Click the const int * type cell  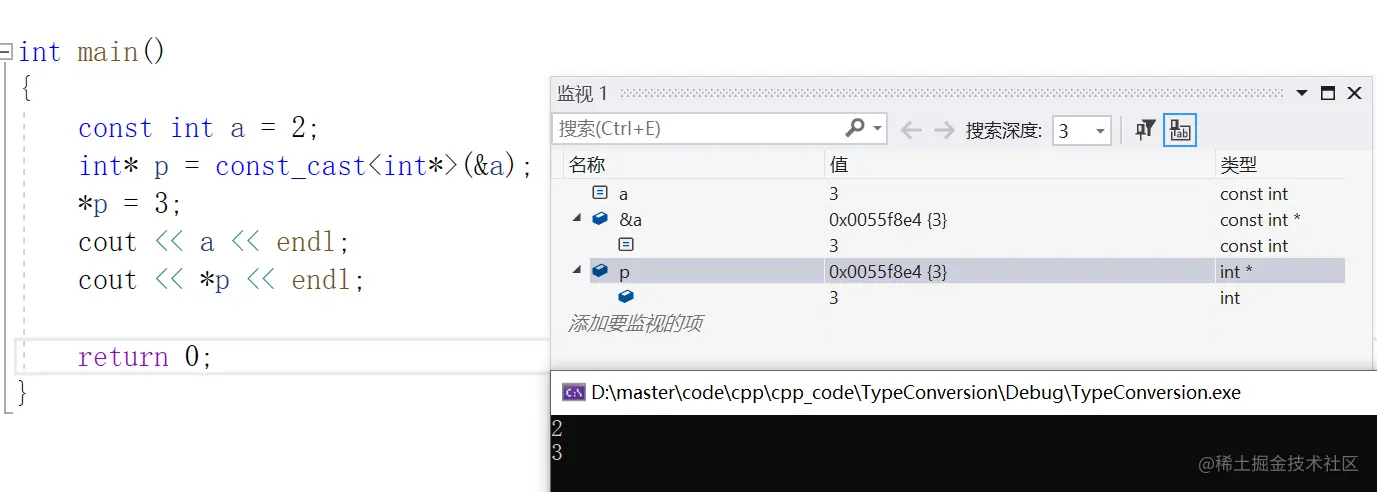[1260, 220]
